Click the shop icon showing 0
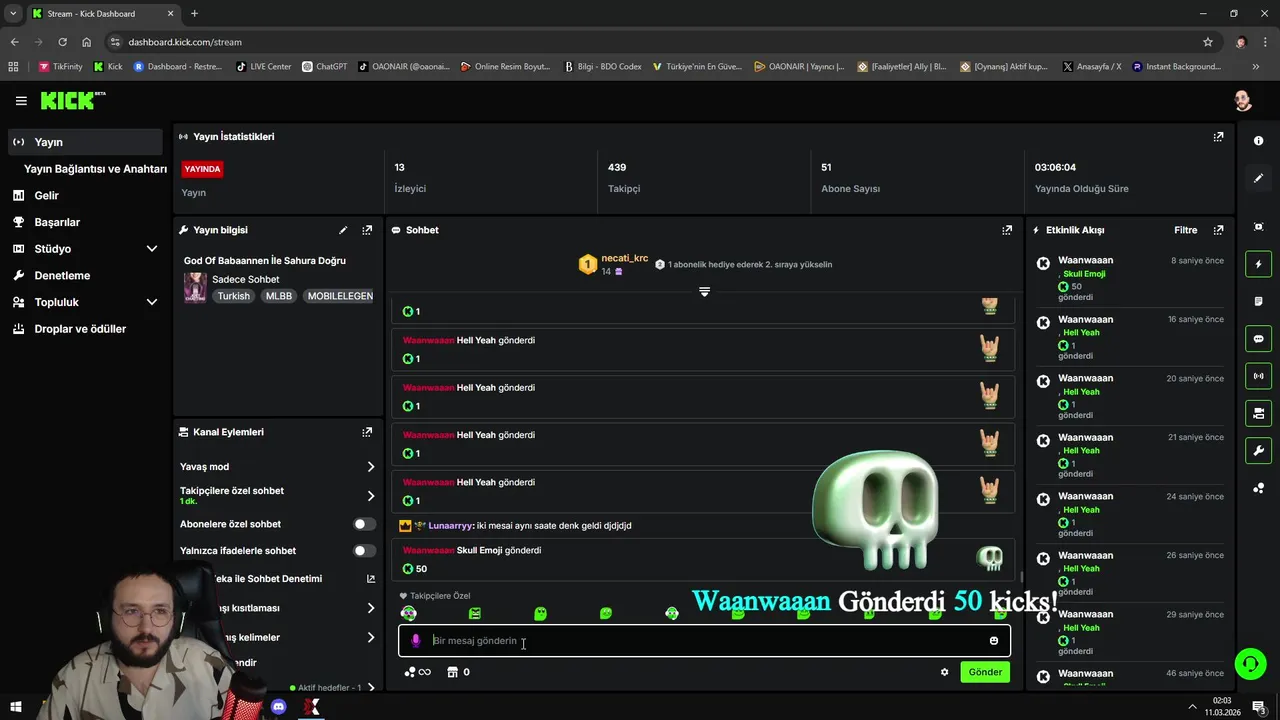This screenshot has width=1280, height=720. tap(458, 672)
